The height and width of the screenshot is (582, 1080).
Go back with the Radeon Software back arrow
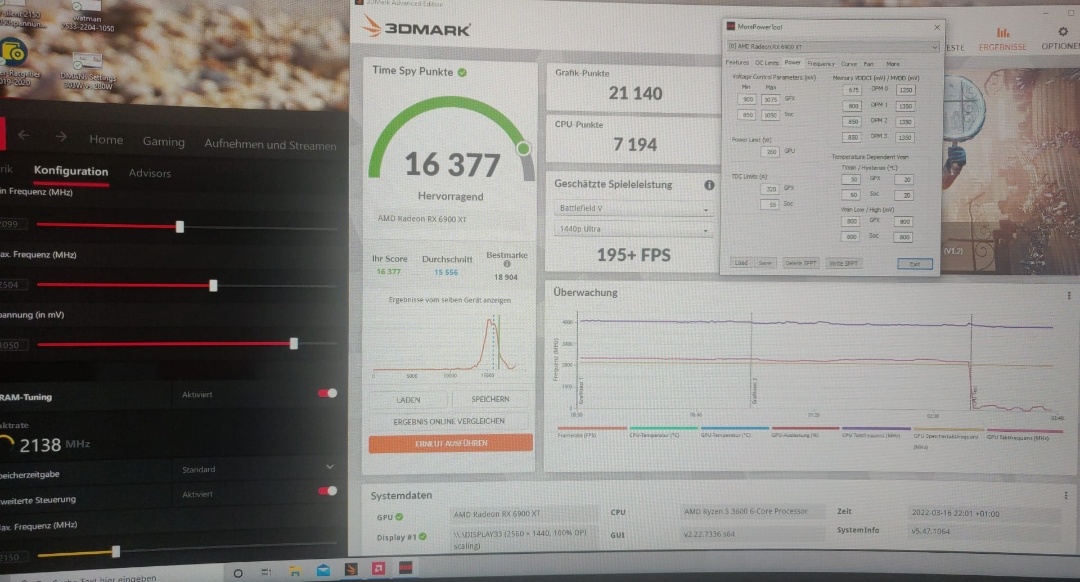click(24, 135)
